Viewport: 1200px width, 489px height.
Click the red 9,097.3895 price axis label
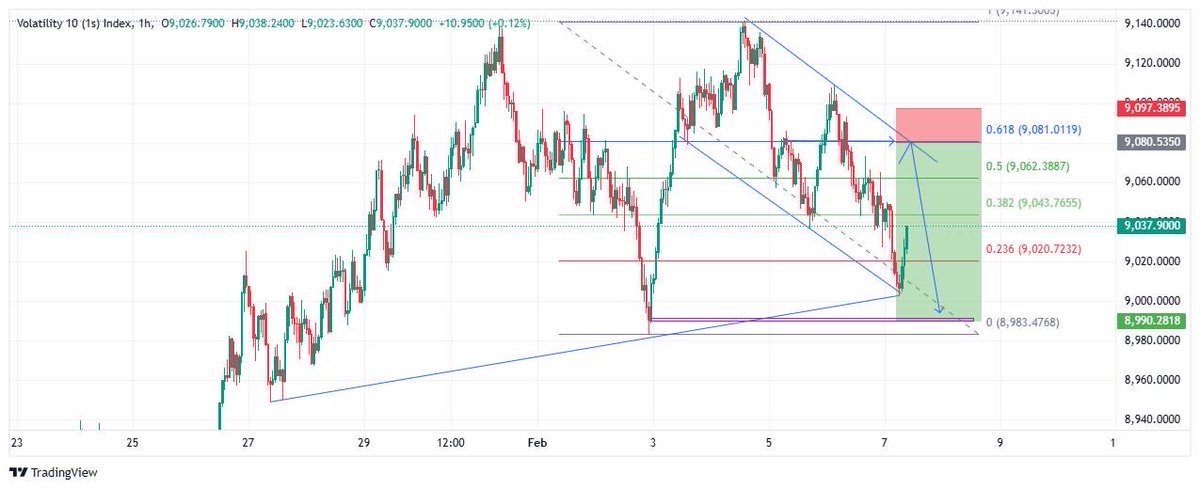pyautogui.click(x=1152, y=107)
